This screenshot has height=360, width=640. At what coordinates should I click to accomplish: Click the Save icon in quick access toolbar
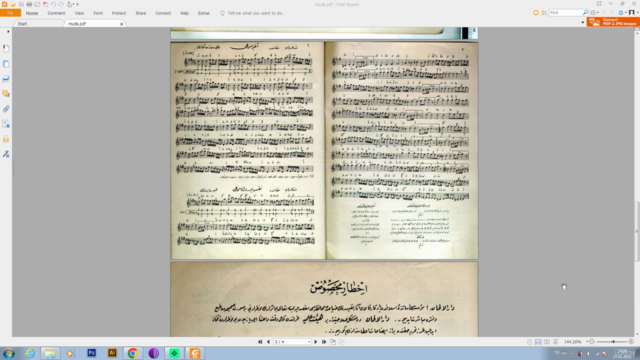coord(21,4)
